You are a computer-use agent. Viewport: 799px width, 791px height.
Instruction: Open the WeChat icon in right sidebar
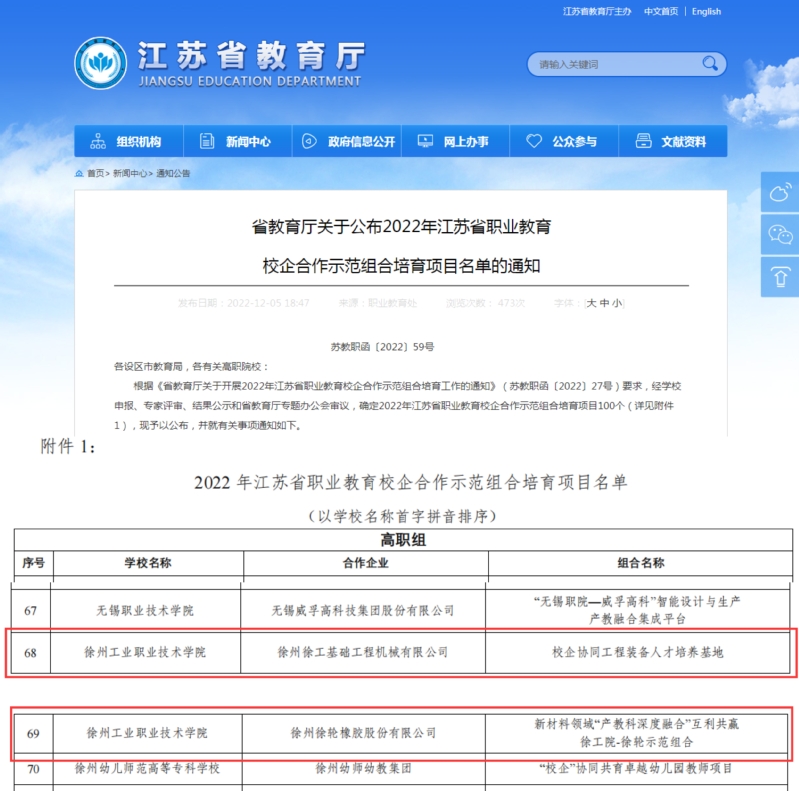pyautogui.click(x=779, y=235)
